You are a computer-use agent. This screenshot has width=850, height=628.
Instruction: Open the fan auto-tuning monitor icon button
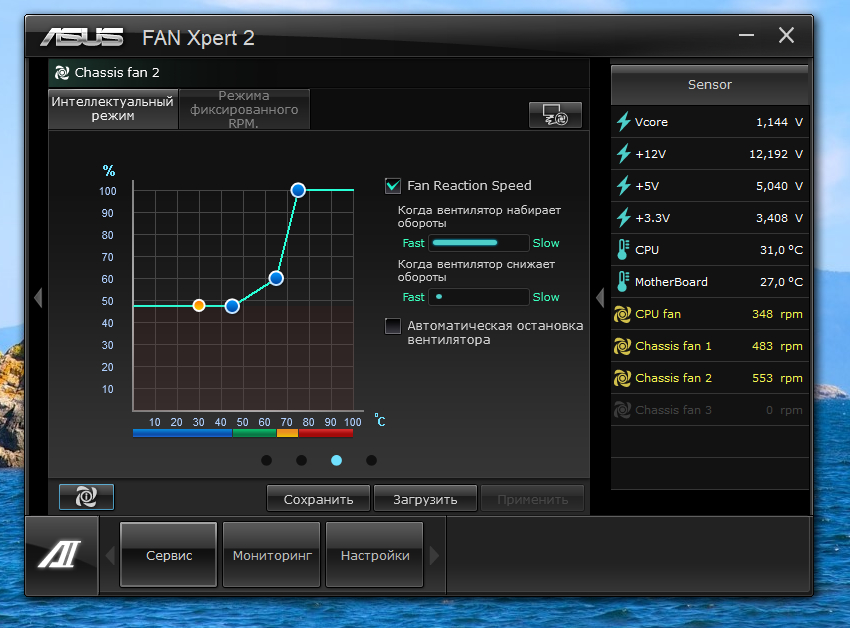[x=555, y=115]
